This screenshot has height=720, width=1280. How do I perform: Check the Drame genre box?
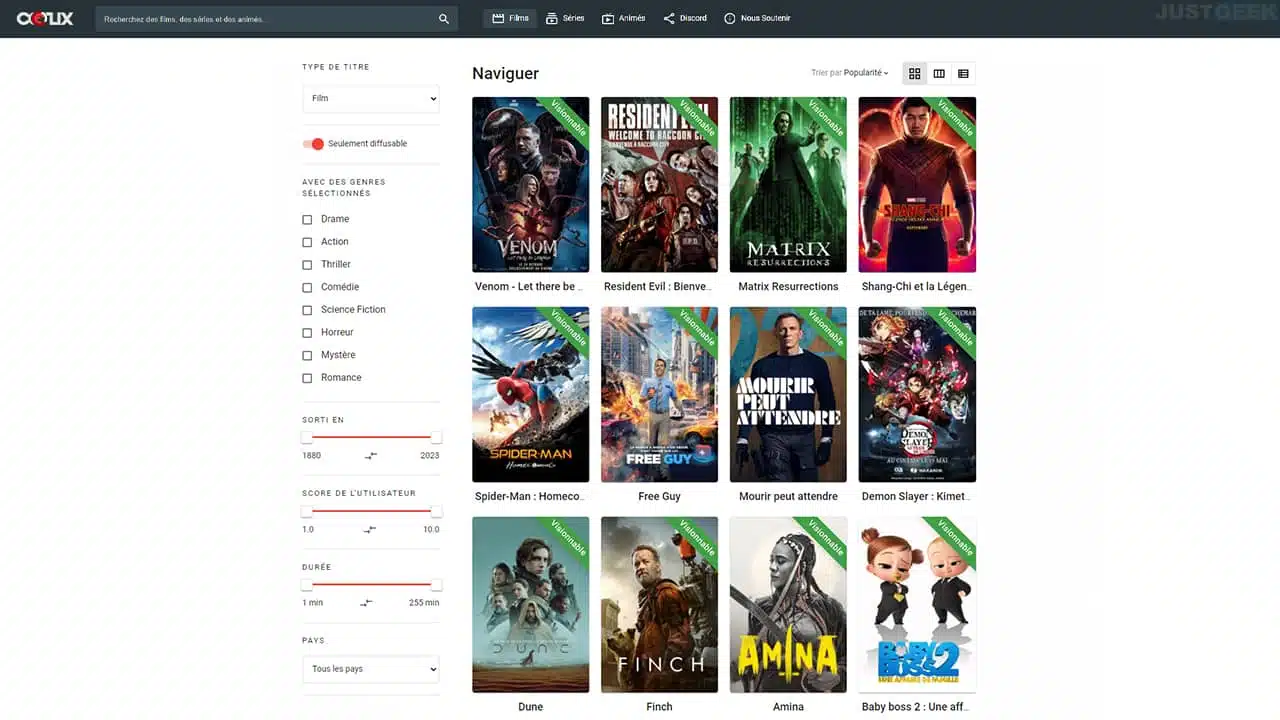click(x=307, y=219)
